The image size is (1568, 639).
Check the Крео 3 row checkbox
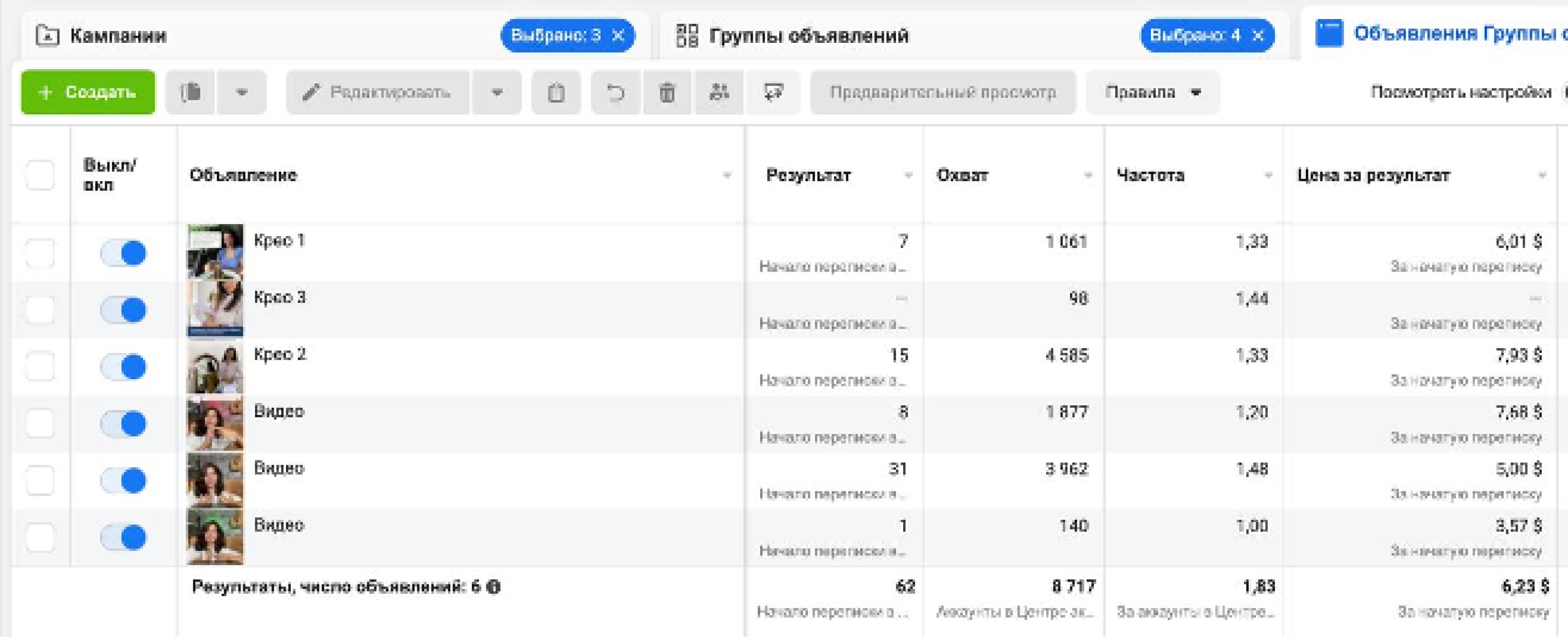point(40,310)
